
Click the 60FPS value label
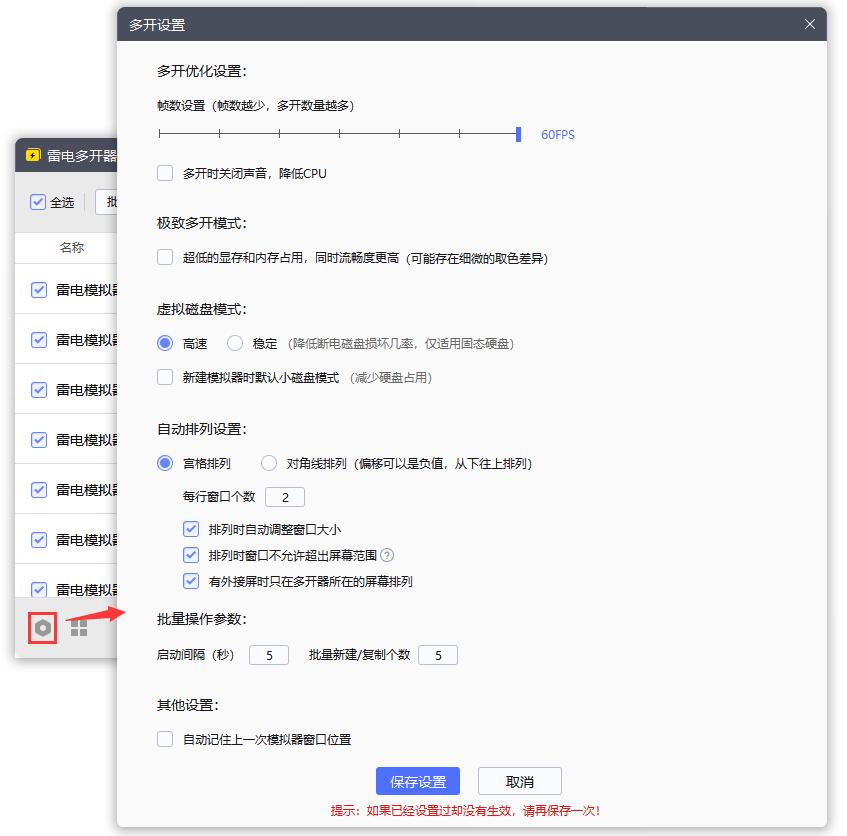(x=557, y=134)
